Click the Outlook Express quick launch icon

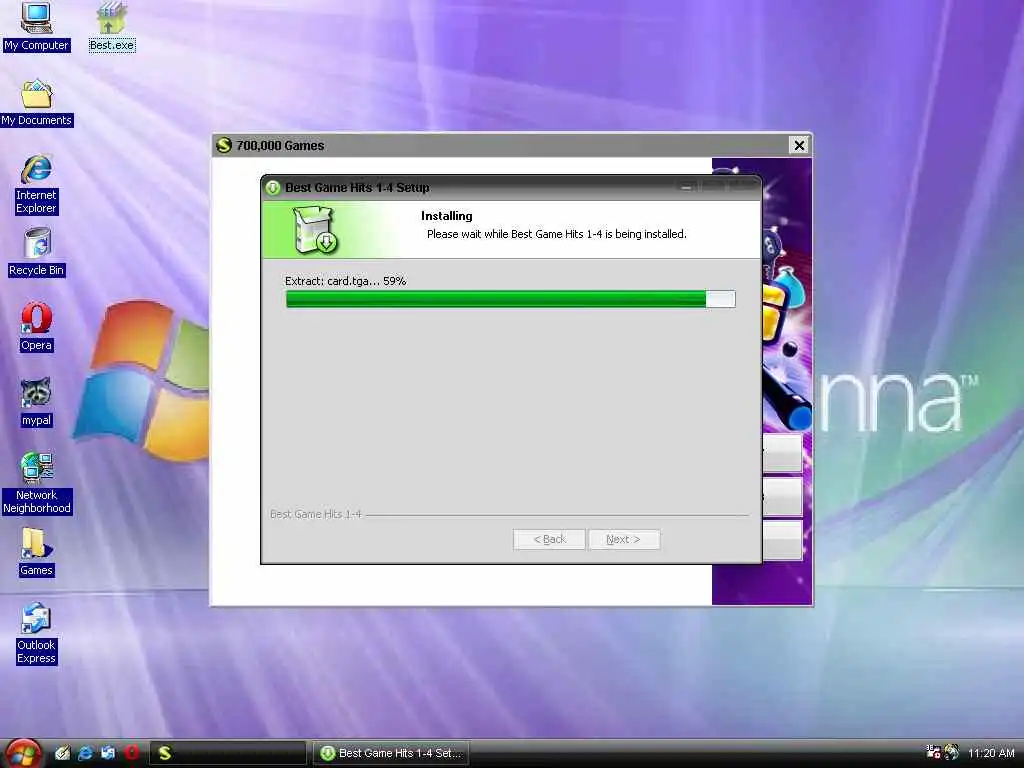pos(108,753)
